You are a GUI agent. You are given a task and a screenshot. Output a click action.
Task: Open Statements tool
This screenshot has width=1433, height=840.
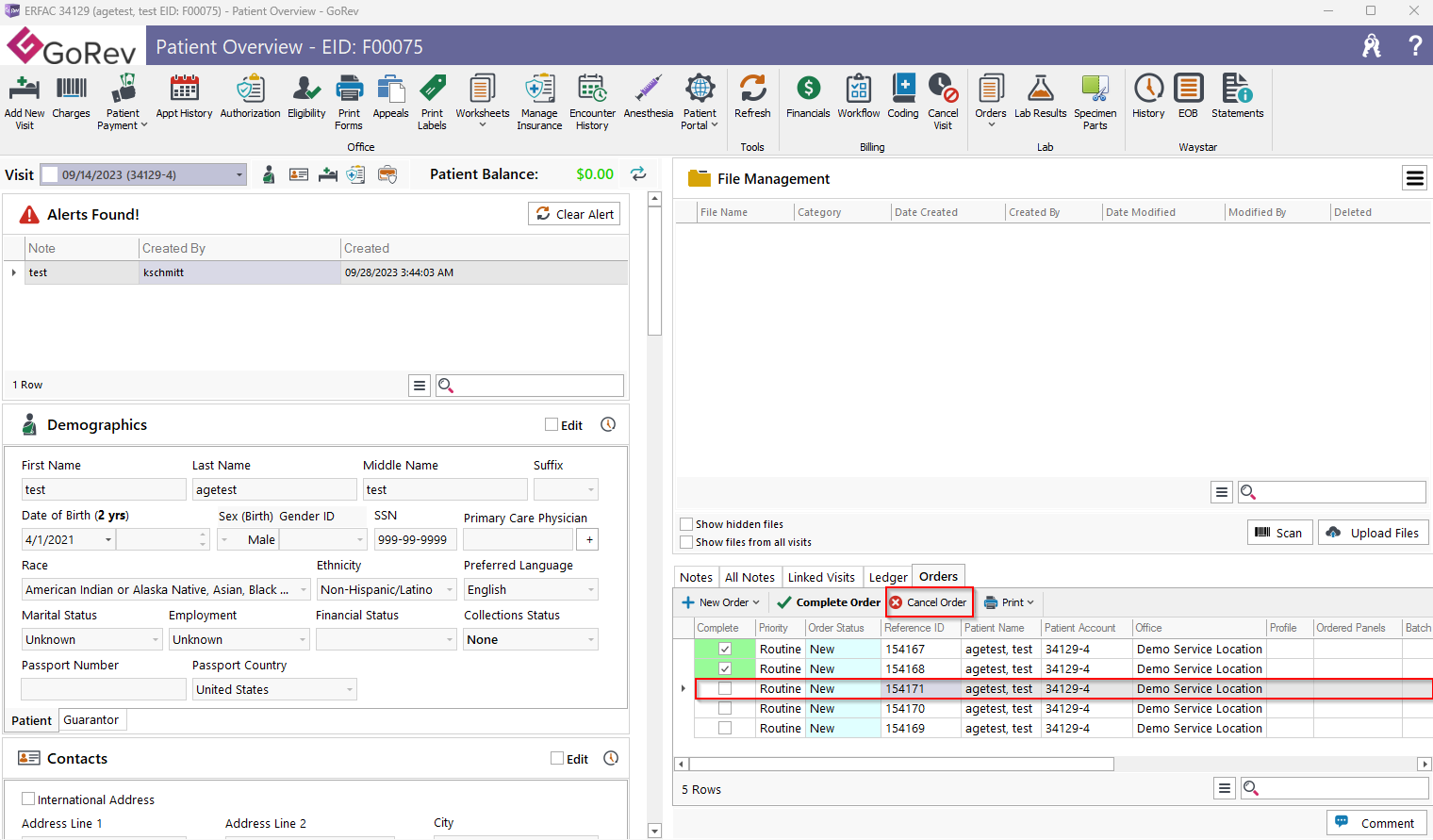[x=1237, y=97]
